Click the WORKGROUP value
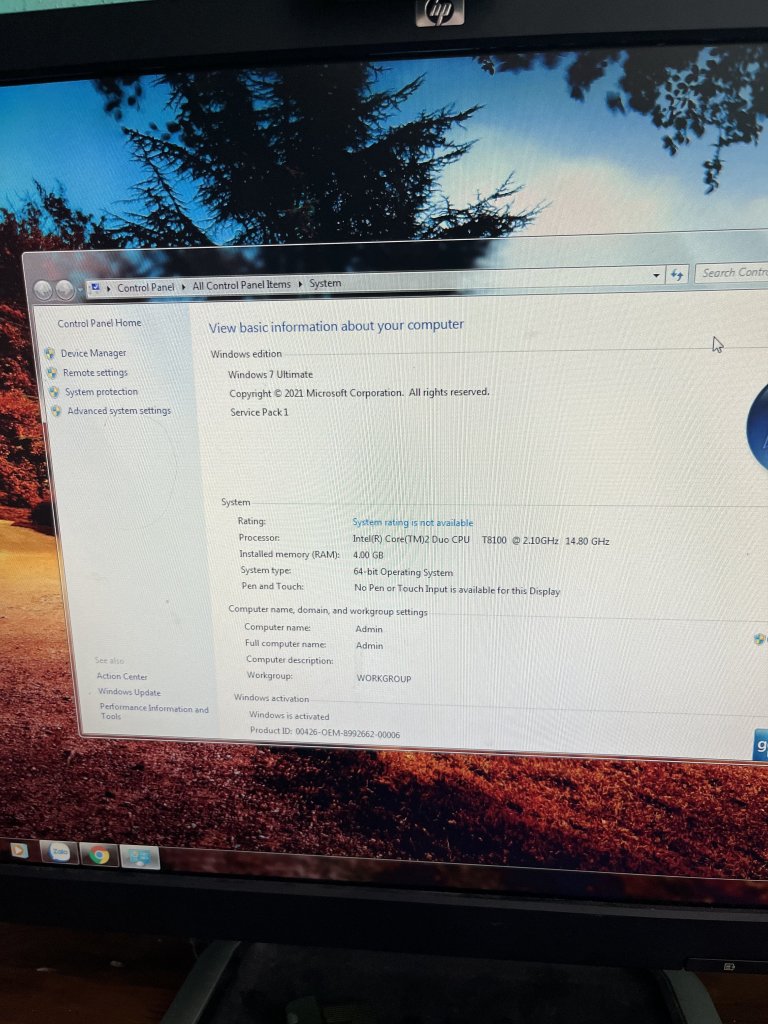The height and width of the screenshot is (1024, 768). pos(384,679)
